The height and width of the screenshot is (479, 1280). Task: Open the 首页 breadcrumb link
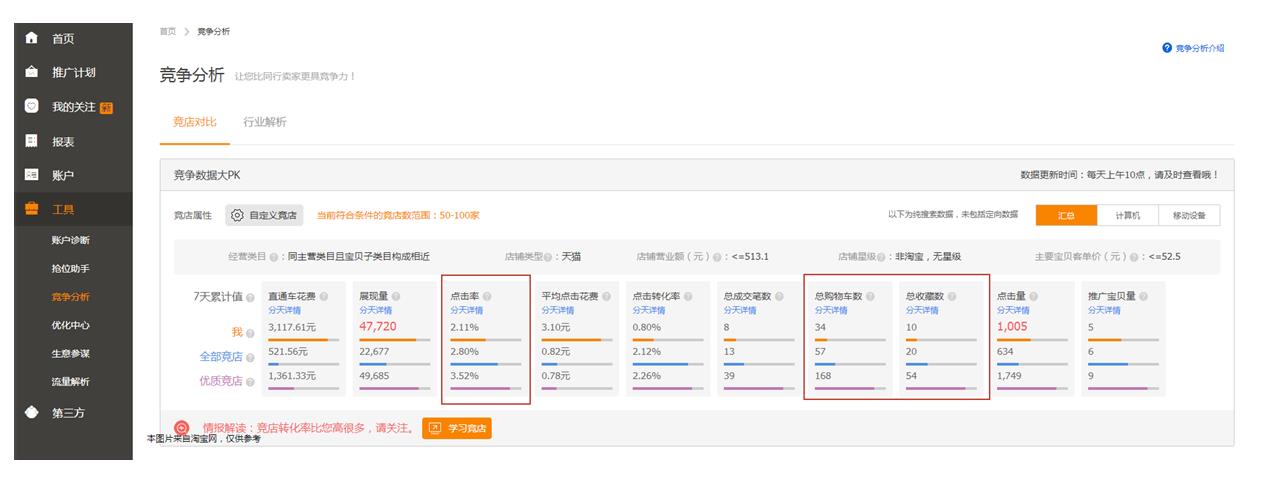coord(167,32)
